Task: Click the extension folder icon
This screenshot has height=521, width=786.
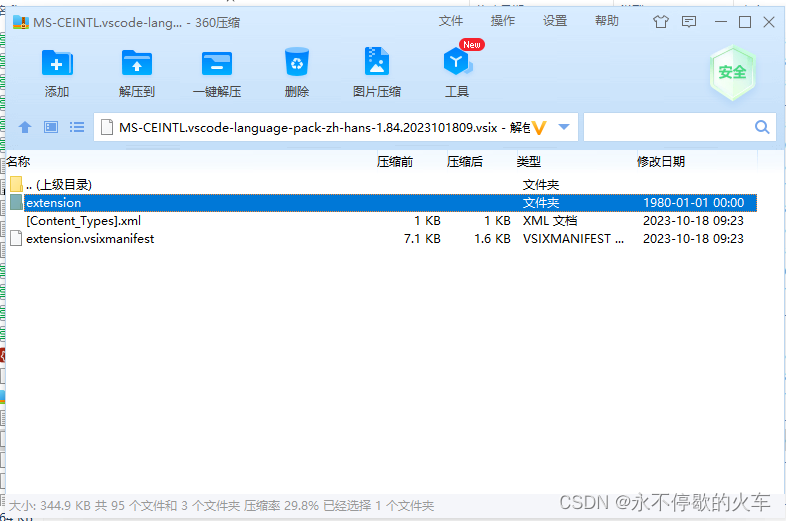Action: tap(16, 203)
